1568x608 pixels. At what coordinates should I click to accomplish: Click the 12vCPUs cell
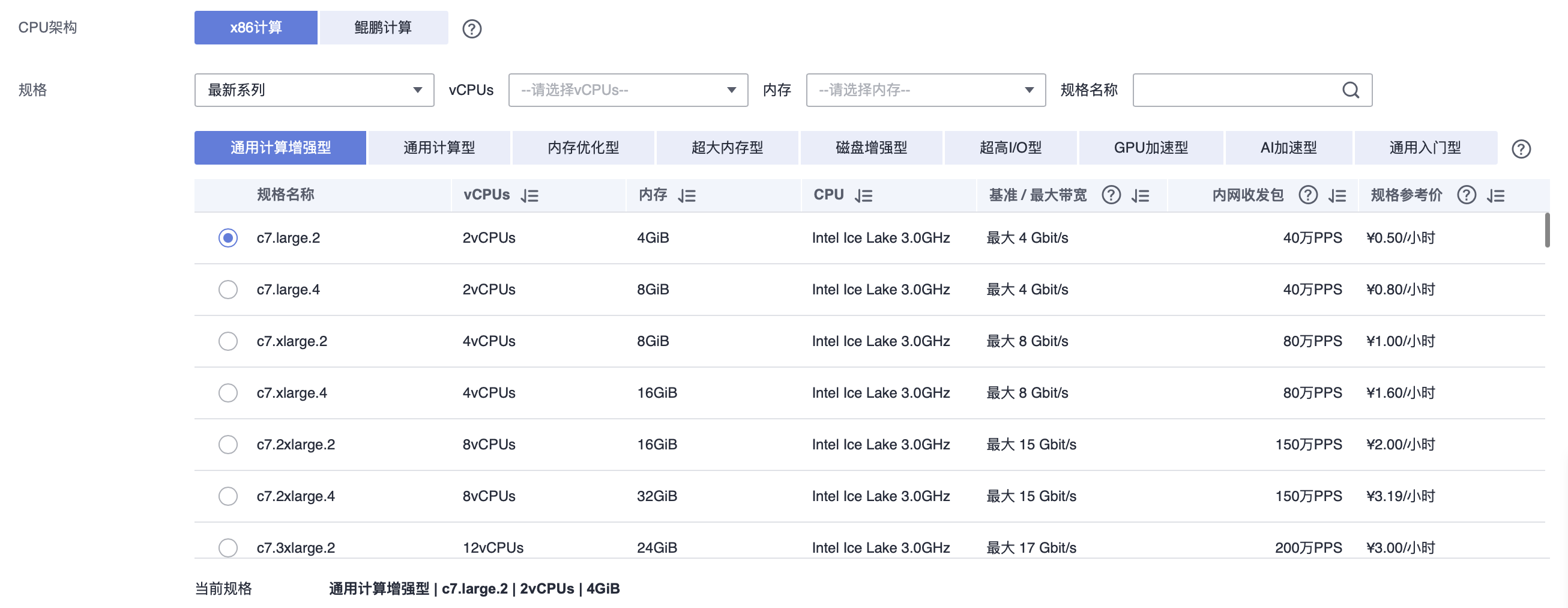(493, 548)
